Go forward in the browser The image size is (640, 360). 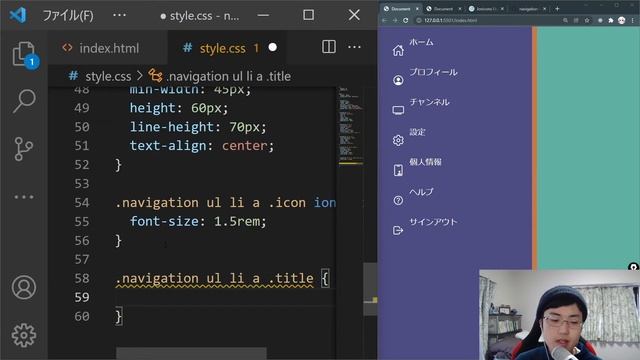395,20
